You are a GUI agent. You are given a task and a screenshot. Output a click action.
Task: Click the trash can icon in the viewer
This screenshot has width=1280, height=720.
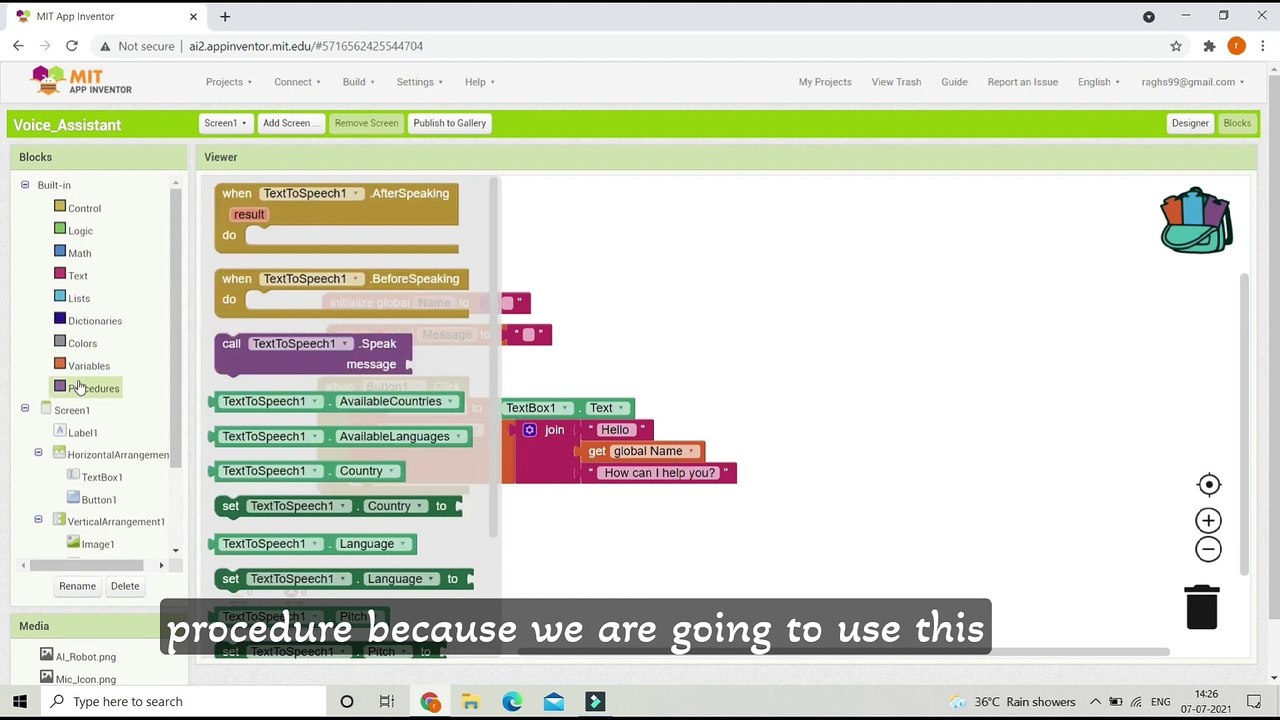[1202, 607]
